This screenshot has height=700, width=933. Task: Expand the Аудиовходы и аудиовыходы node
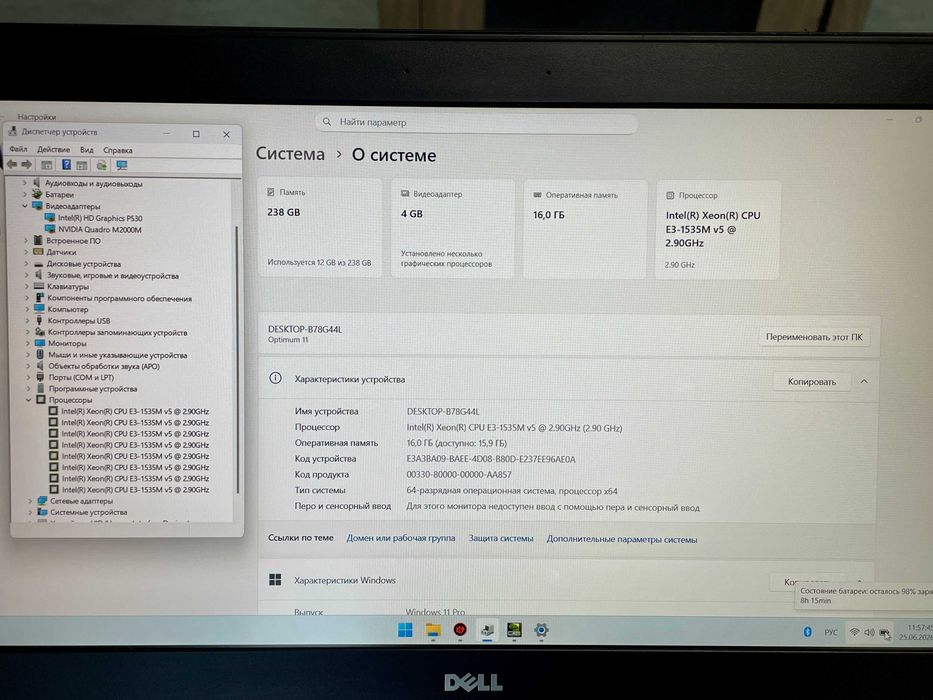pos(25,183)
